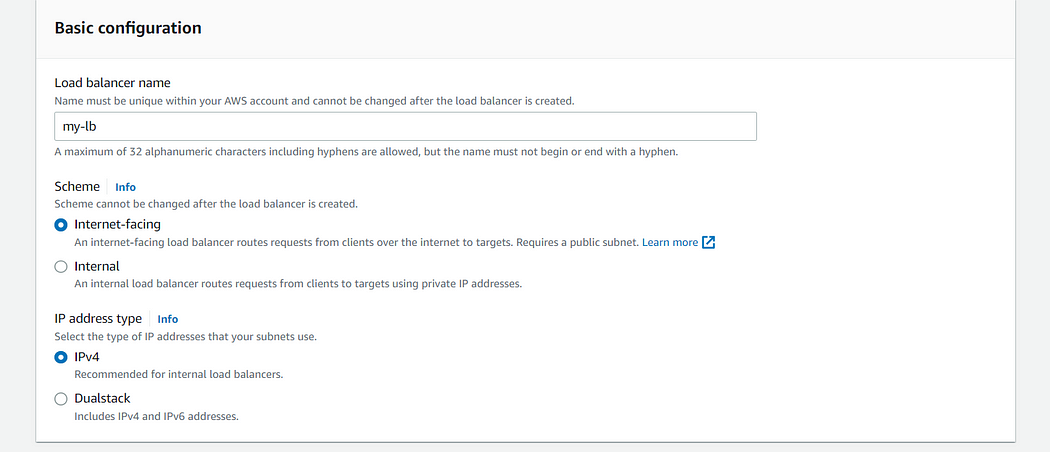Choose IPv4 as IP address type

[61, 357]
